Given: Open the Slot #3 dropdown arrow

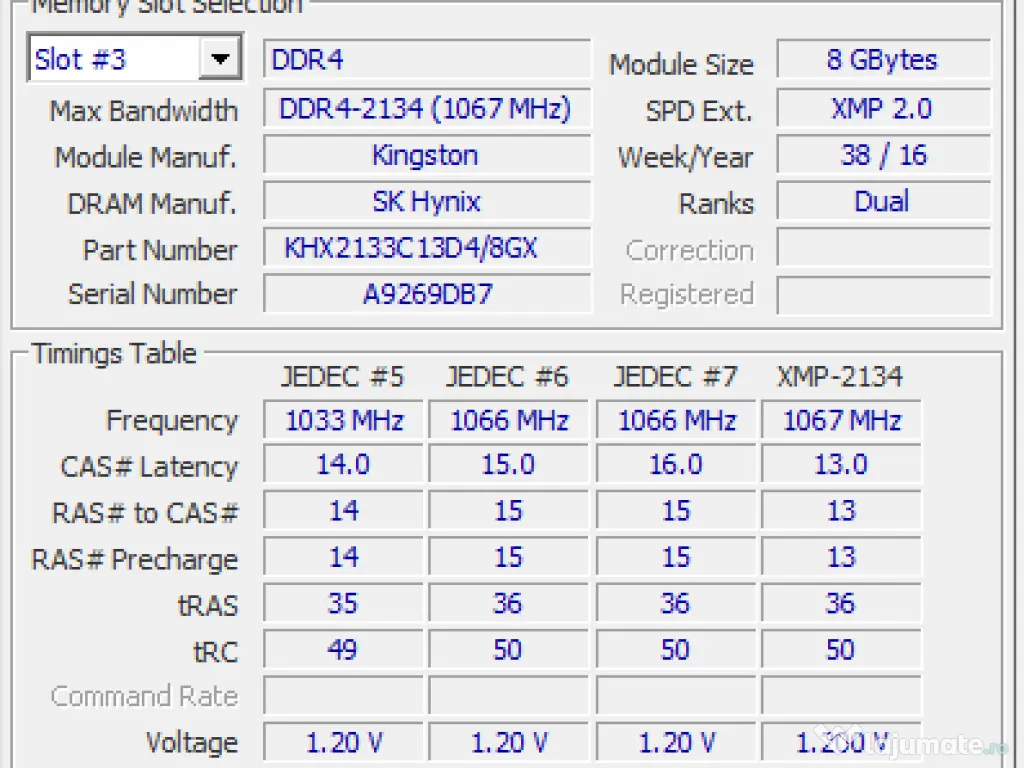Looking at the screenshot, I should point(219,59).
